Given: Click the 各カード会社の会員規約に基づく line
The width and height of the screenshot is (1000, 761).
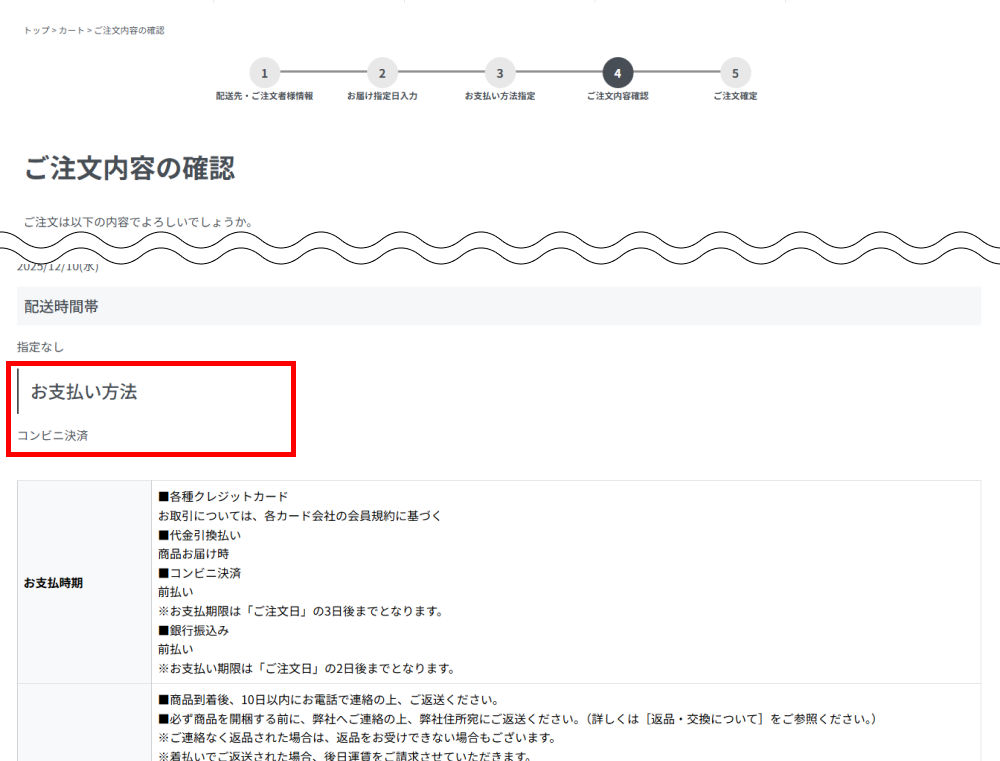Looking at the screenshot, I should [x=300, y=515].
